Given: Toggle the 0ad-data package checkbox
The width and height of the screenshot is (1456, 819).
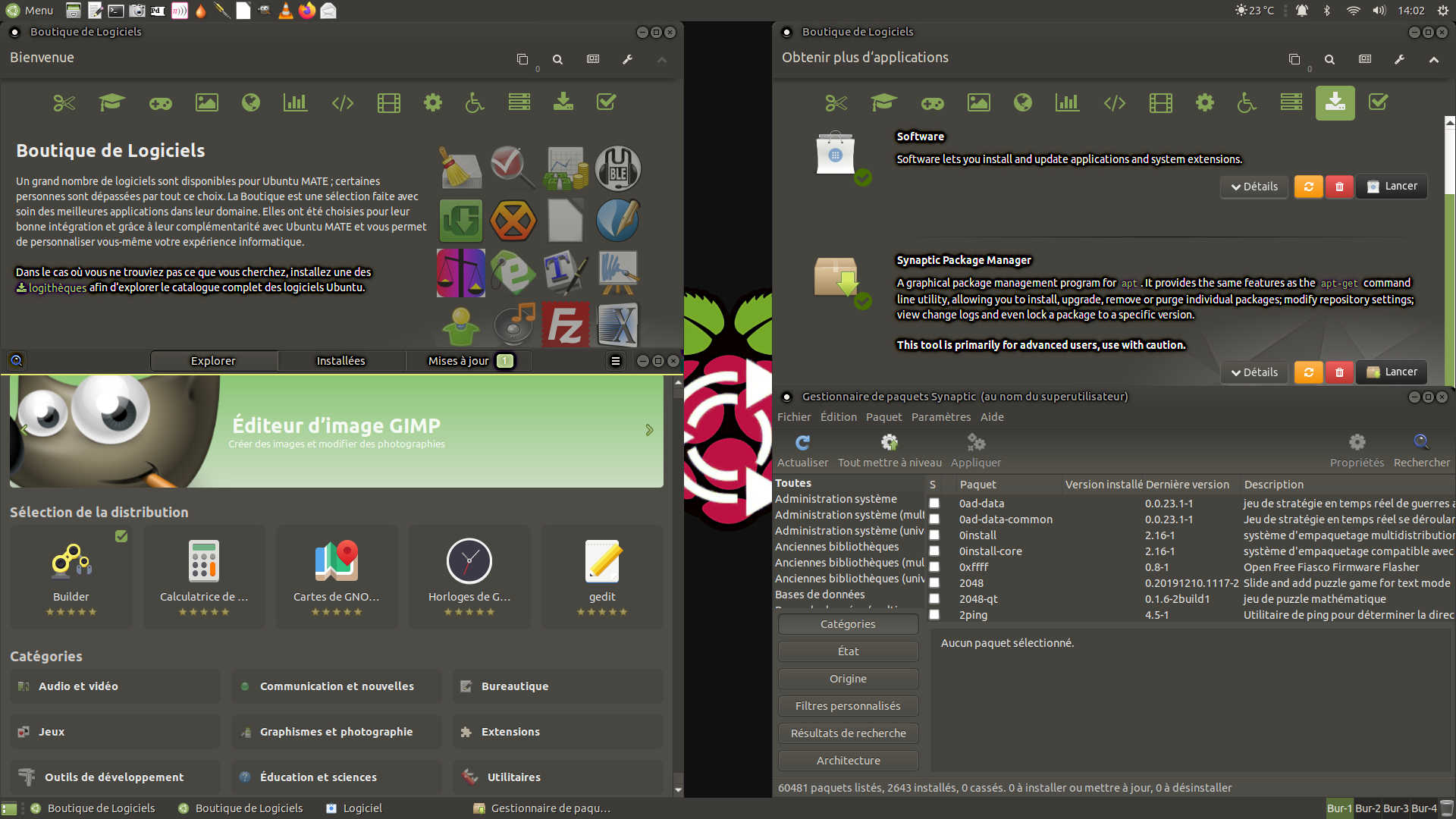Looking at the screenshot, I should [x=934, y=504].
